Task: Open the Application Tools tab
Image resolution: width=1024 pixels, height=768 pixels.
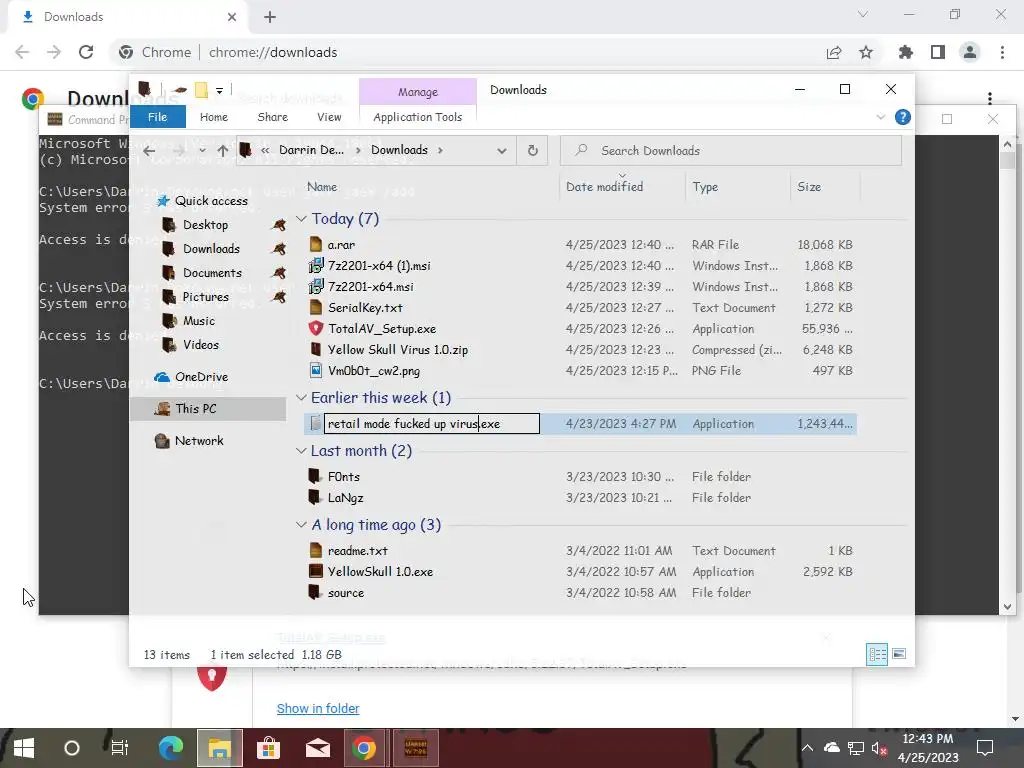Action: (417, 117)
